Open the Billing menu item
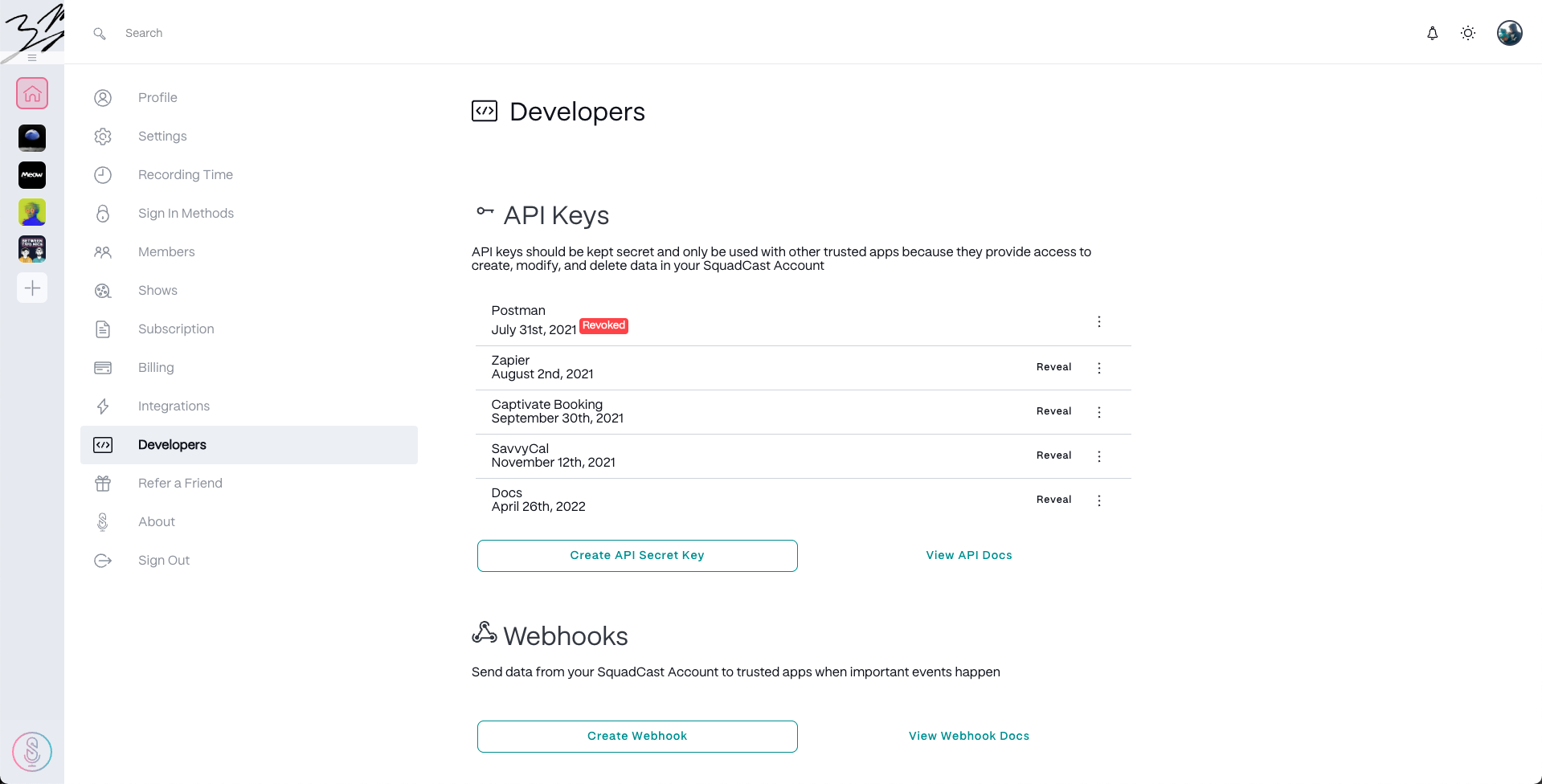This screenshot has width=1542, height=784. 156,368
